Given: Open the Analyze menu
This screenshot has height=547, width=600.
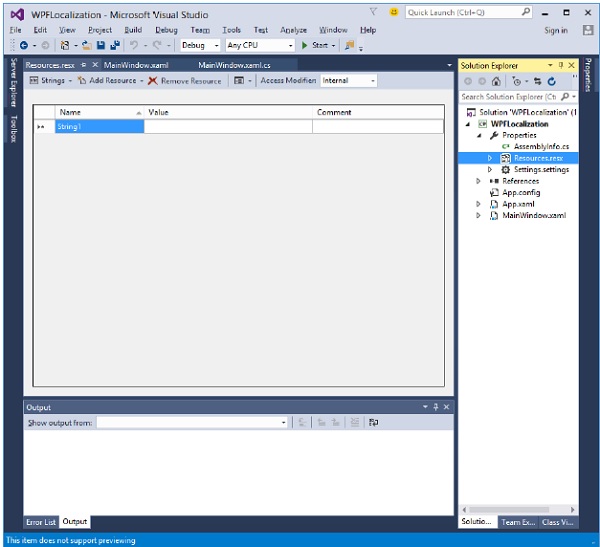Looking at the screenshot, I should tap(293, 30).
